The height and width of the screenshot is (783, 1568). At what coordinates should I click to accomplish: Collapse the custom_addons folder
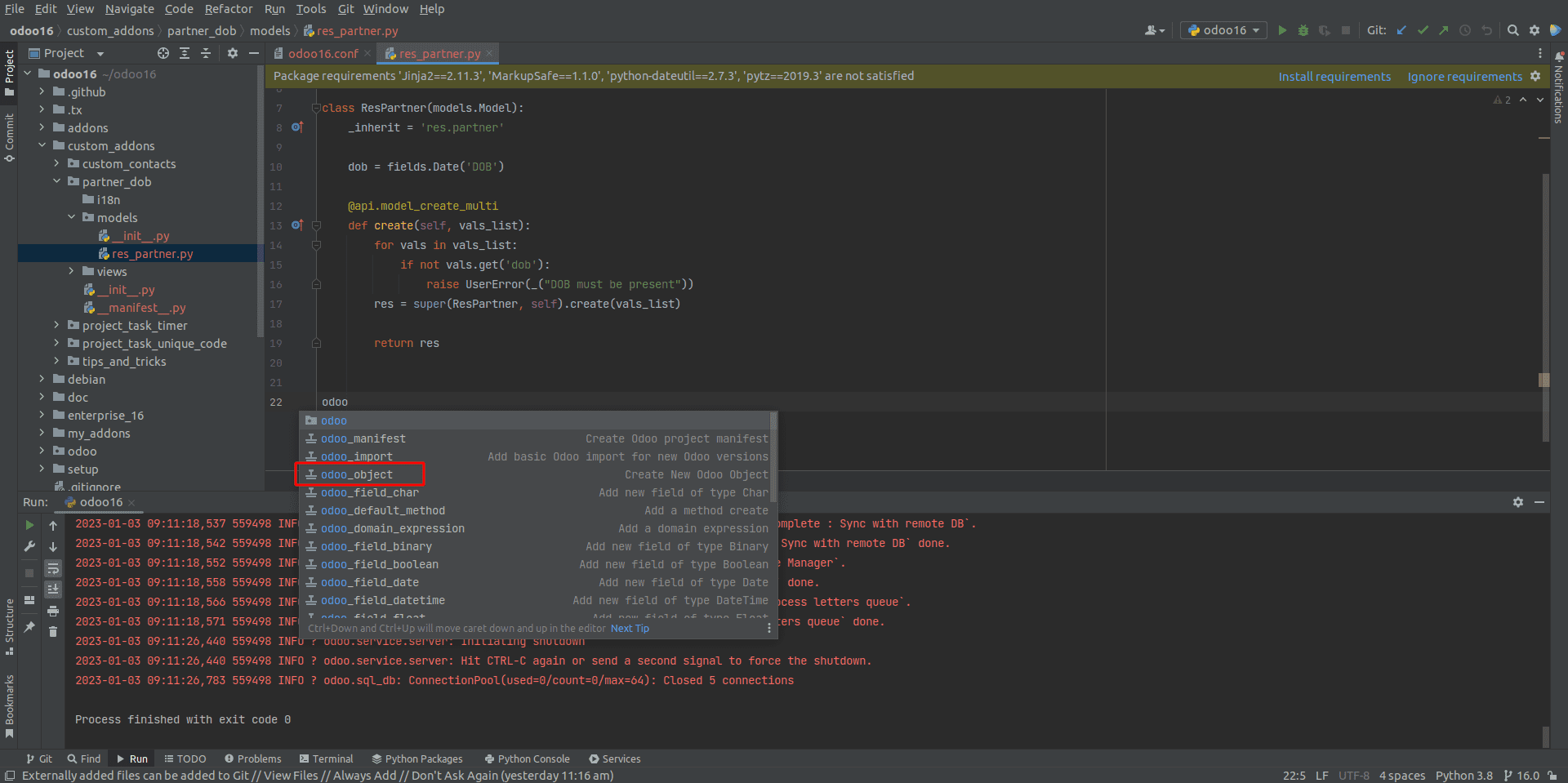42,145
